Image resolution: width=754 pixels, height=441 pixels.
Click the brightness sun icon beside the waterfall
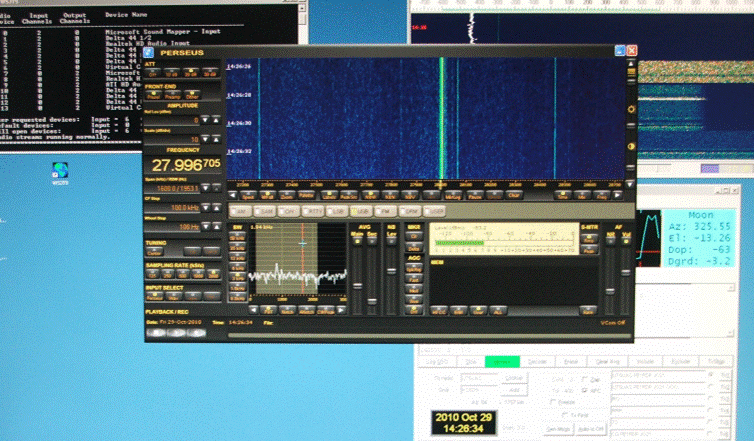pyautogui.click(x=631, y=109)
